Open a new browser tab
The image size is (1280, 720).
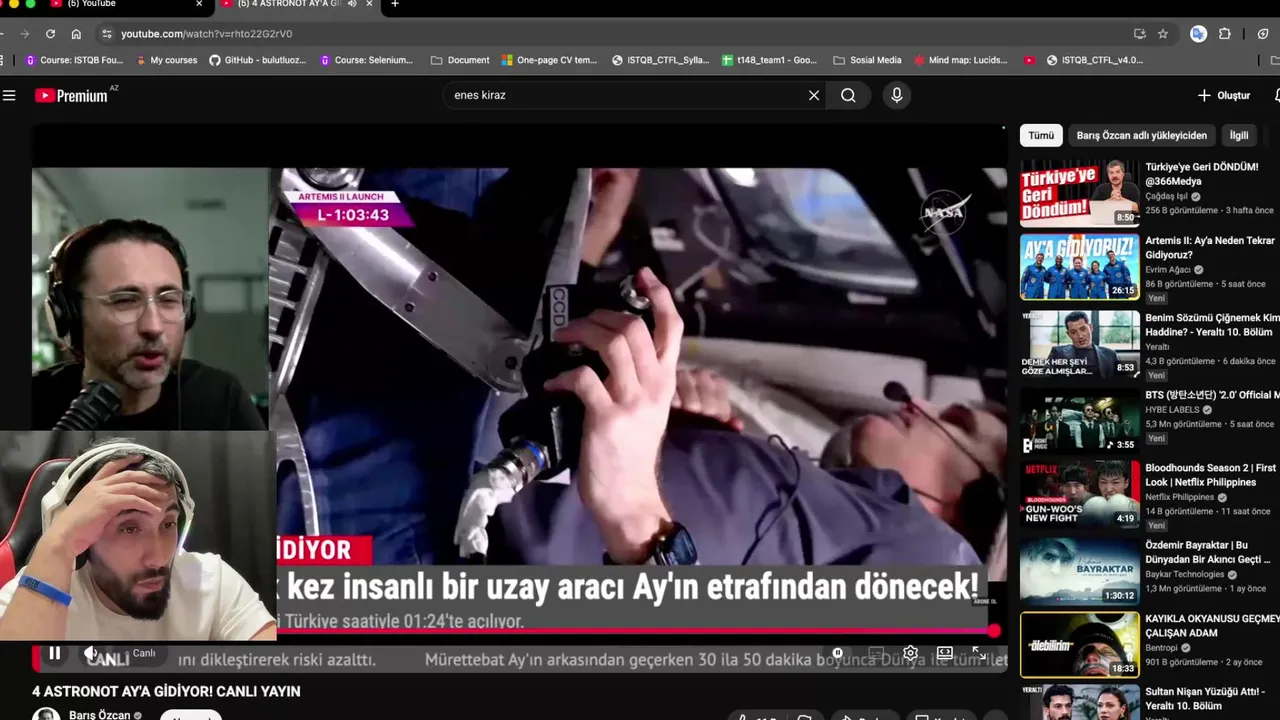(395, 4)
